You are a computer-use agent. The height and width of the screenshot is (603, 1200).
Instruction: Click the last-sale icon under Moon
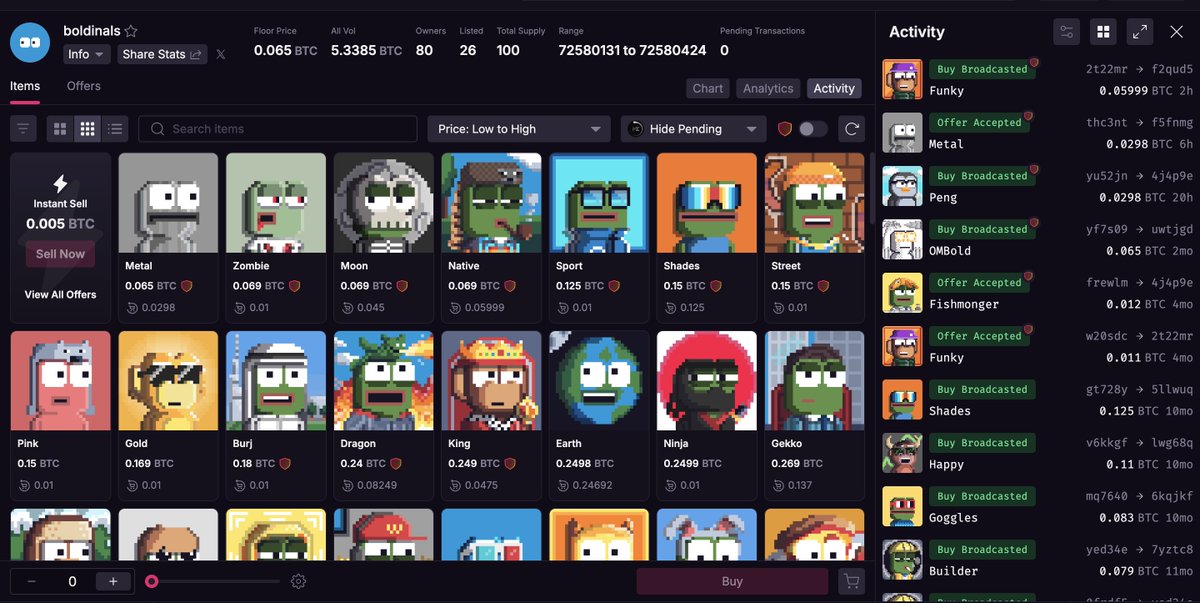pyautogui.click(x=346, y=307)
